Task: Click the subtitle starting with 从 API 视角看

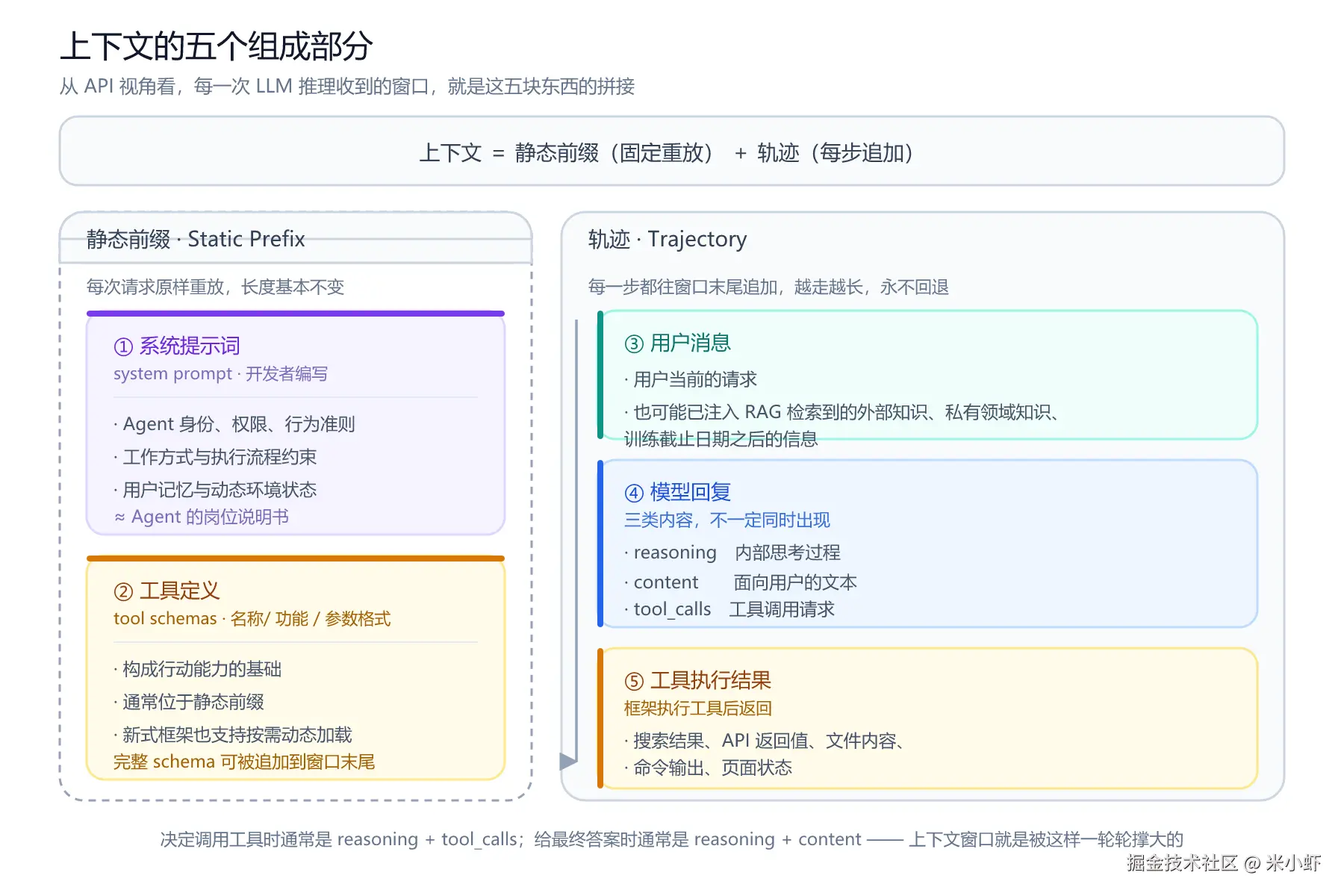Action: [347, 87]
